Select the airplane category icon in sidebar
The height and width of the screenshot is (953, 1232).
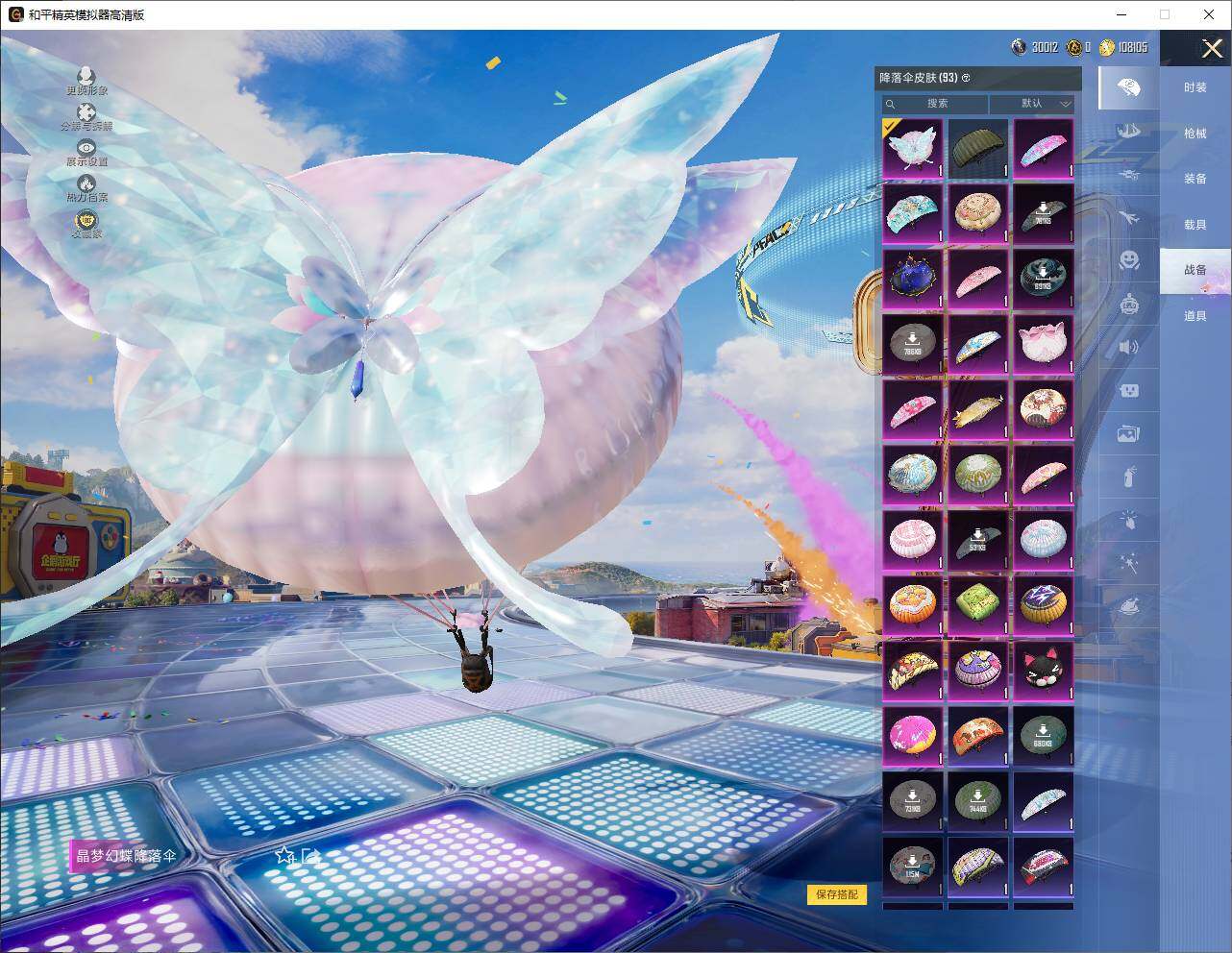pyautogui.click(x=1128, y=218)
